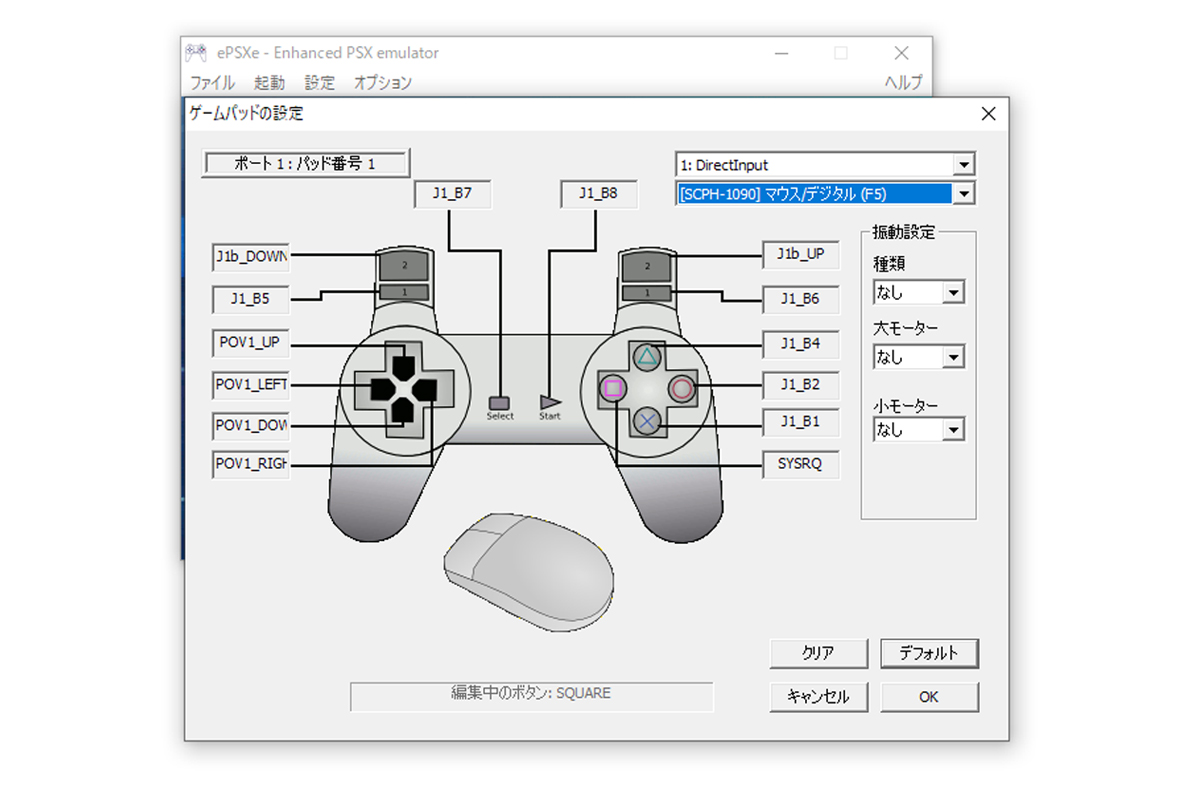Screen dimensions: 1200x800
Task: Click the right shoulder button marked 2
Action: click(x=647, y=266)
